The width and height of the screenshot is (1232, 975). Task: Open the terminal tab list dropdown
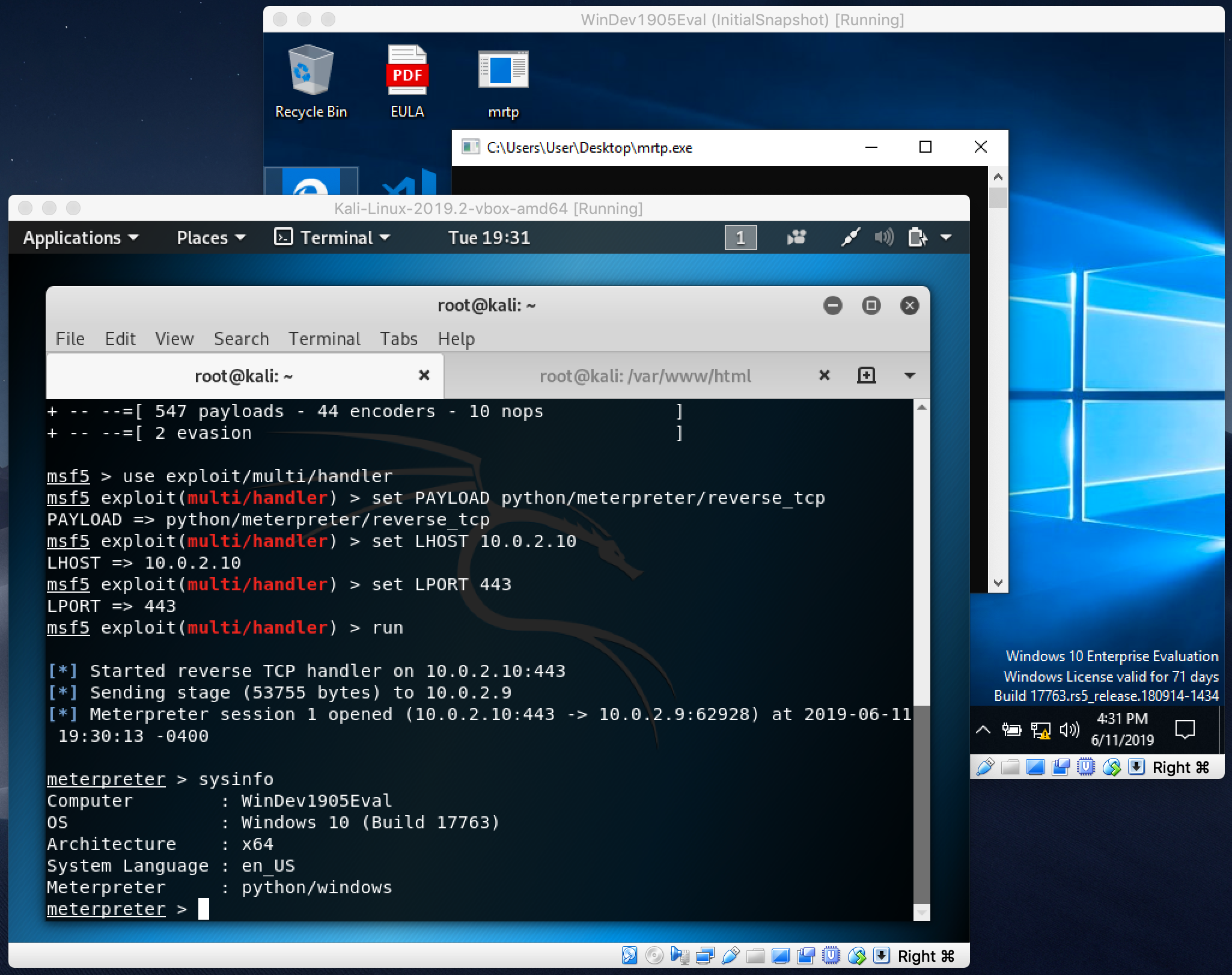(909, 376)
